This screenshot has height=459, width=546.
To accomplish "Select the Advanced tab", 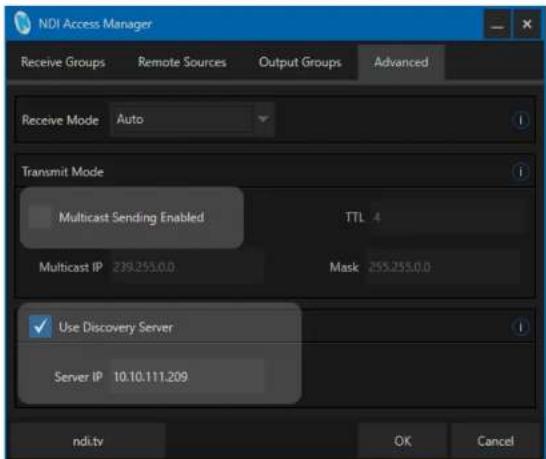I will [x=401, y=62].
